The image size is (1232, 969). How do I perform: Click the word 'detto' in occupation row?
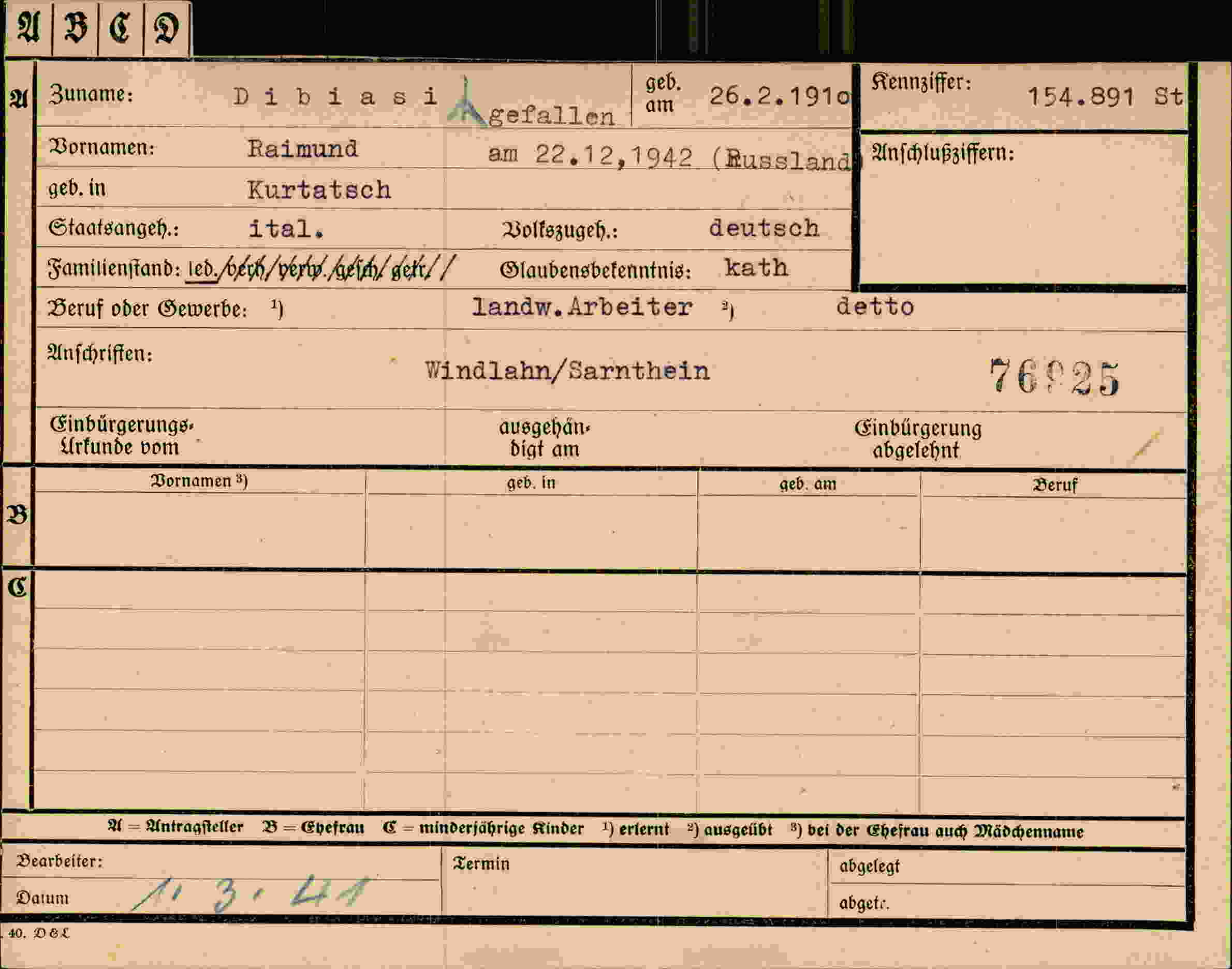(x=875, y=306)
